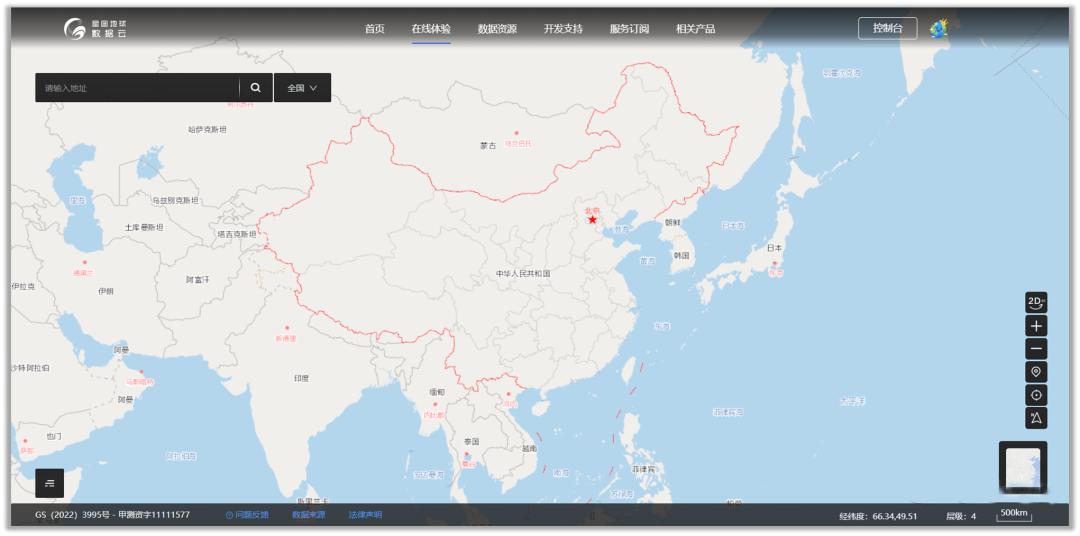Open the 开发支持 menu
Image resolution: width=1080 pixels, height=536 pixels.
click(x=563, y=29)
